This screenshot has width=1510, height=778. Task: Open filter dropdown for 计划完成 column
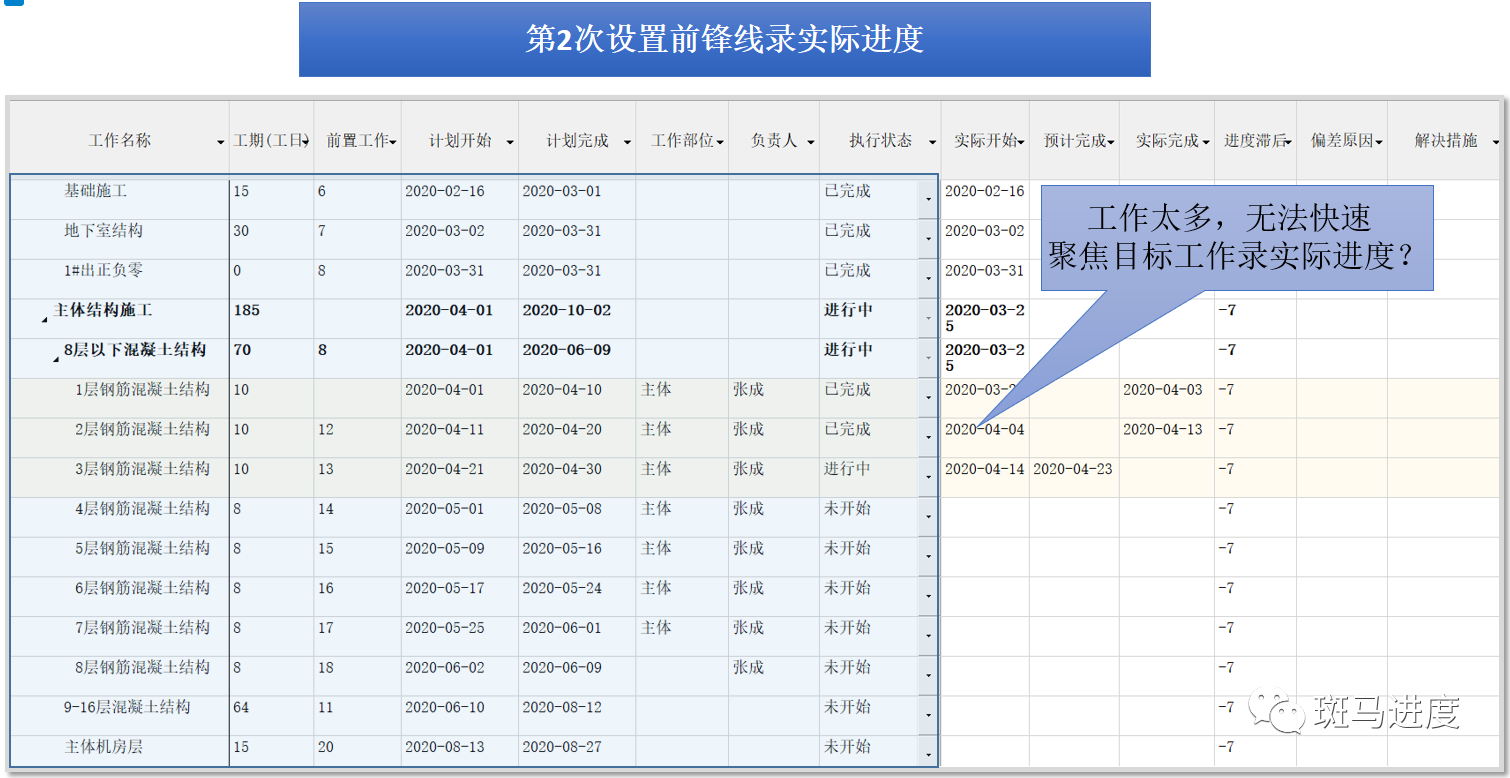[x=627, y=143]
